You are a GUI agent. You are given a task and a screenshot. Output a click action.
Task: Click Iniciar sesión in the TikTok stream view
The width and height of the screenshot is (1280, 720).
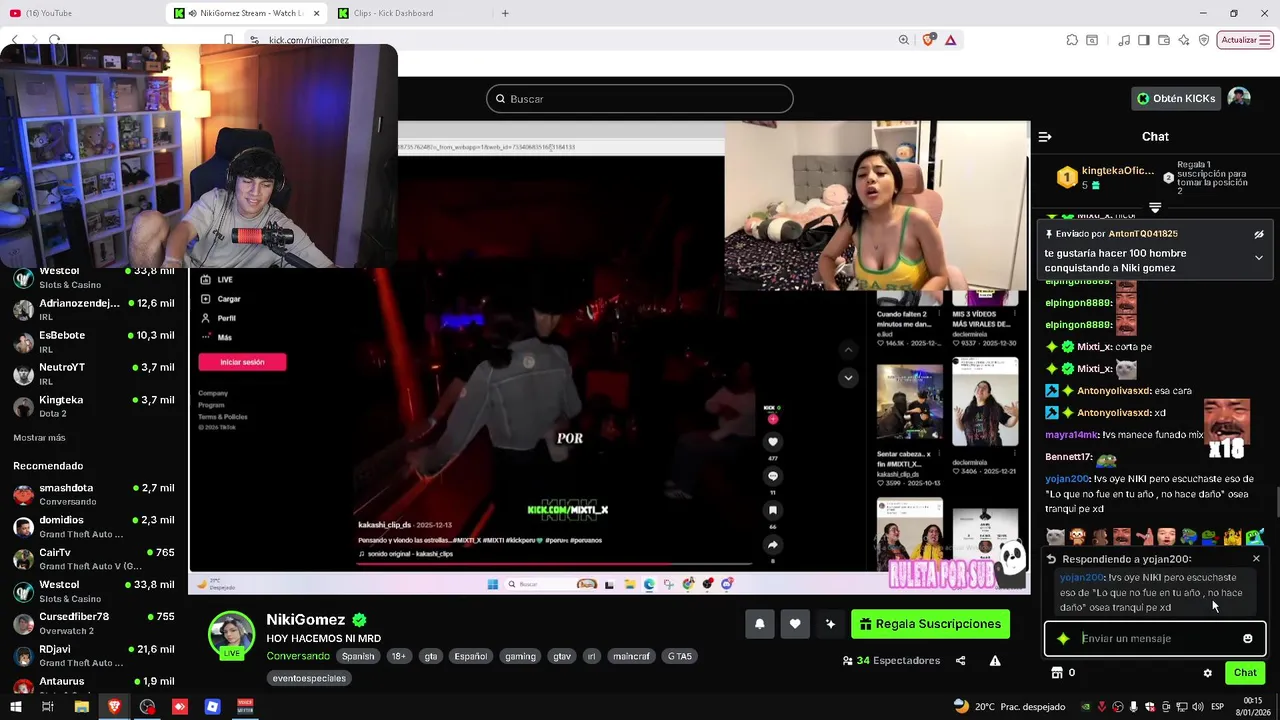coord(242,362)
